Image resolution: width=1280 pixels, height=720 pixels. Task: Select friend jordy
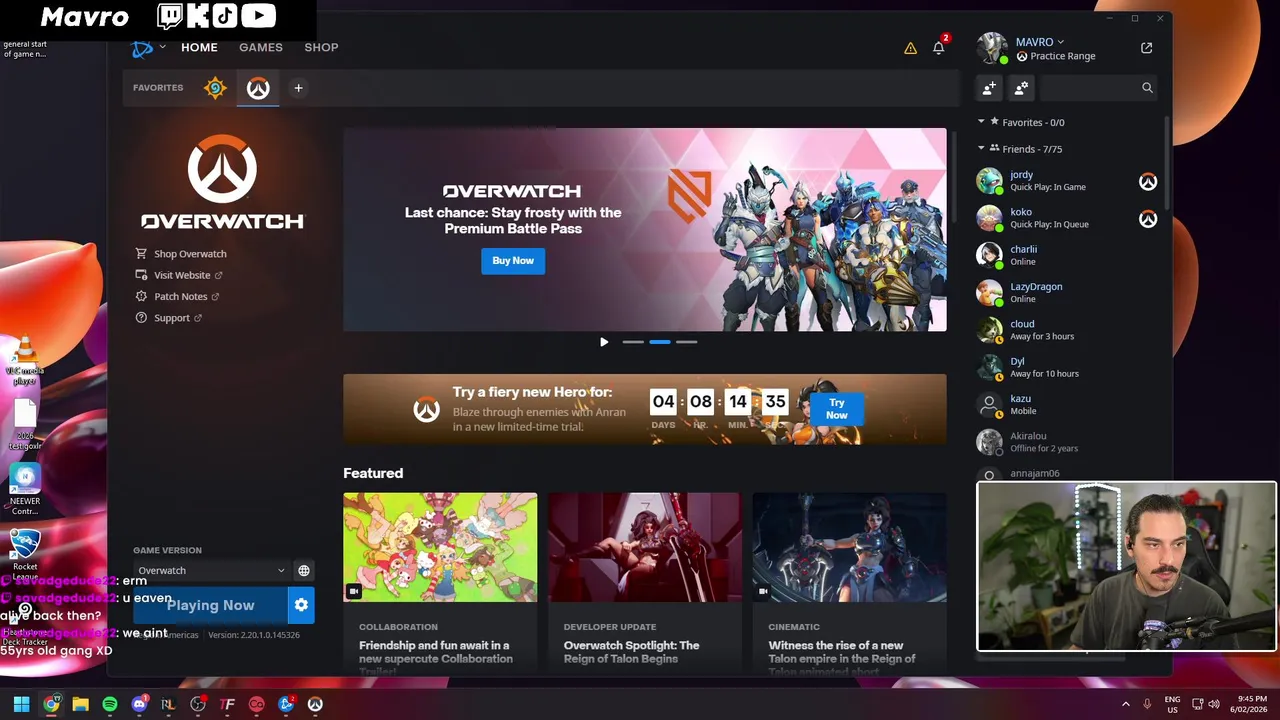(1066, 181)
